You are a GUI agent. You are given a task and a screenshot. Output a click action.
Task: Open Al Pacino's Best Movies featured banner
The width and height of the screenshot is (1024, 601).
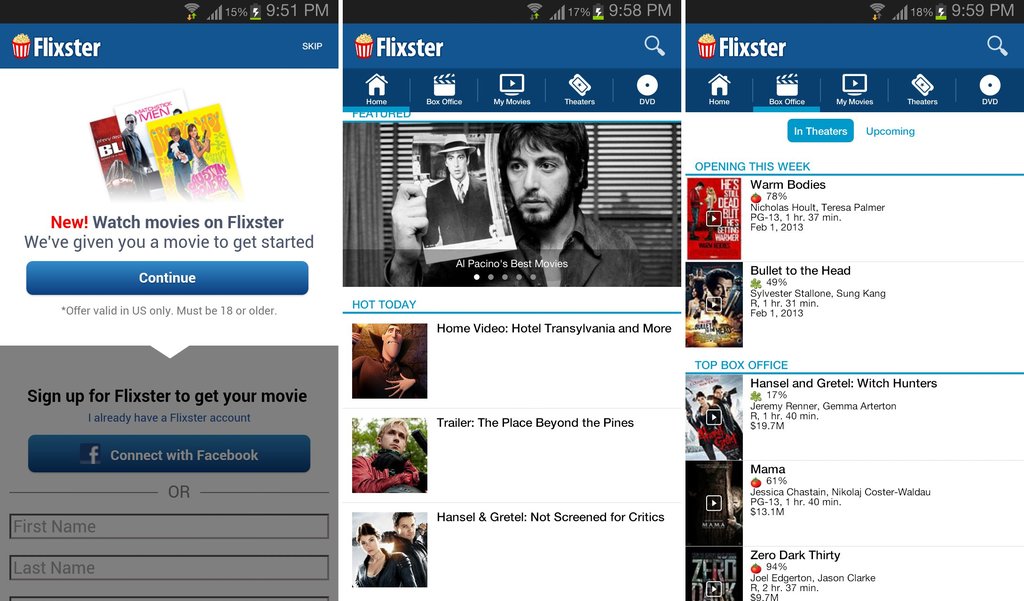coord(512,204)
